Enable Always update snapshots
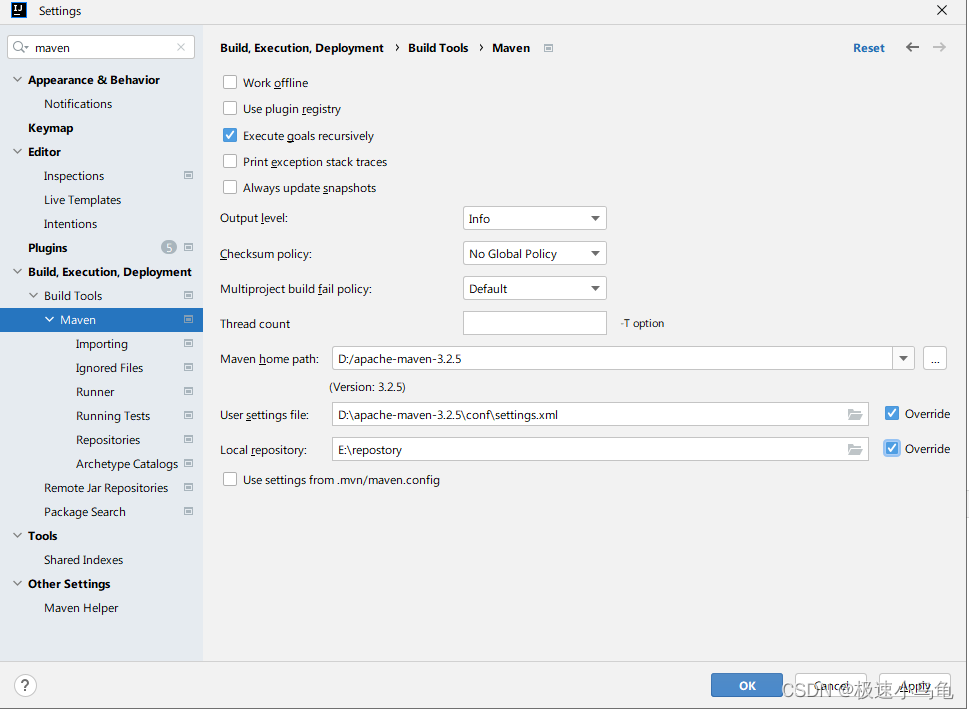 (230, 187)
